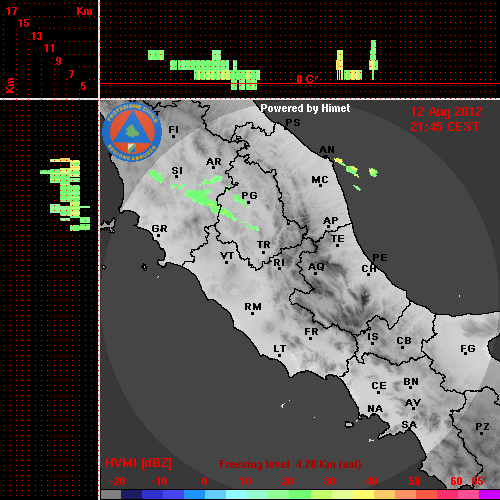
Task: Click the LT city label on the map
Action: (280, 349)
